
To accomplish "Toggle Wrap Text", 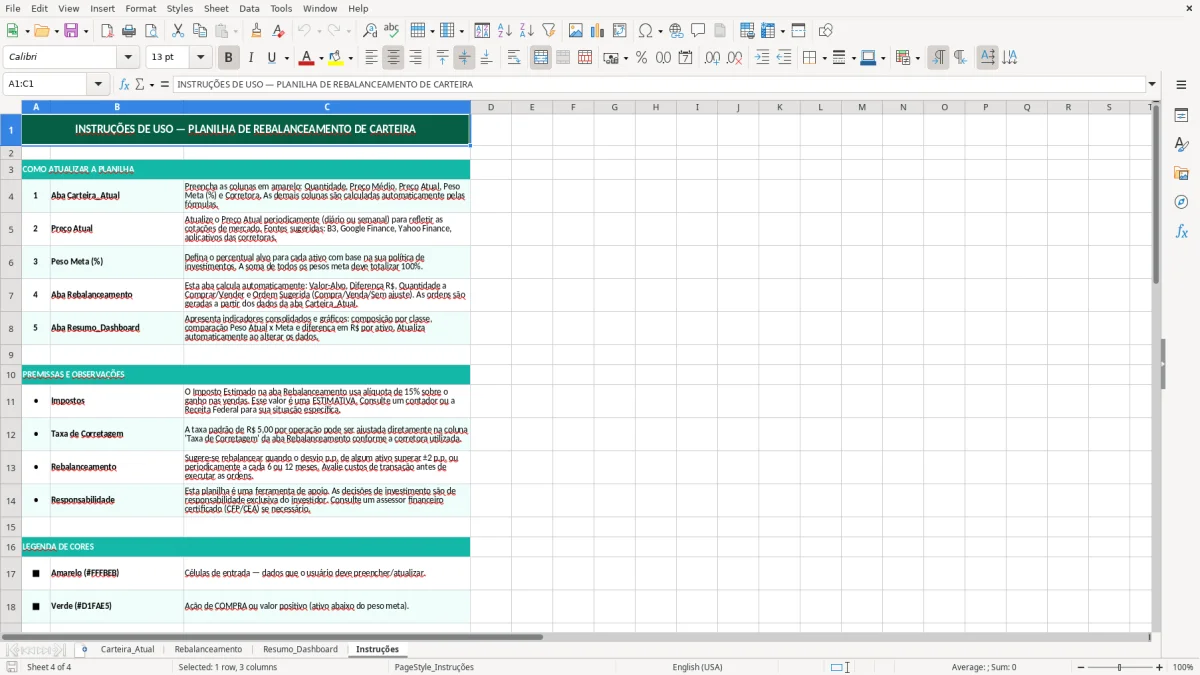I will pos(514,58).
